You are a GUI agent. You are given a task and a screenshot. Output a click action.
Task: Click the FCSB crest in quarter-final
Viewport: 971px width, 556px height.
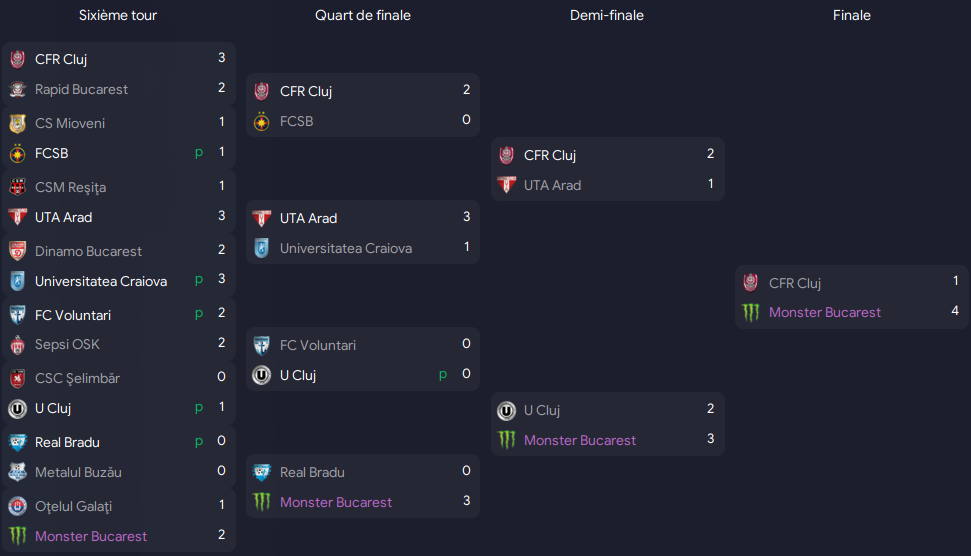261,121
